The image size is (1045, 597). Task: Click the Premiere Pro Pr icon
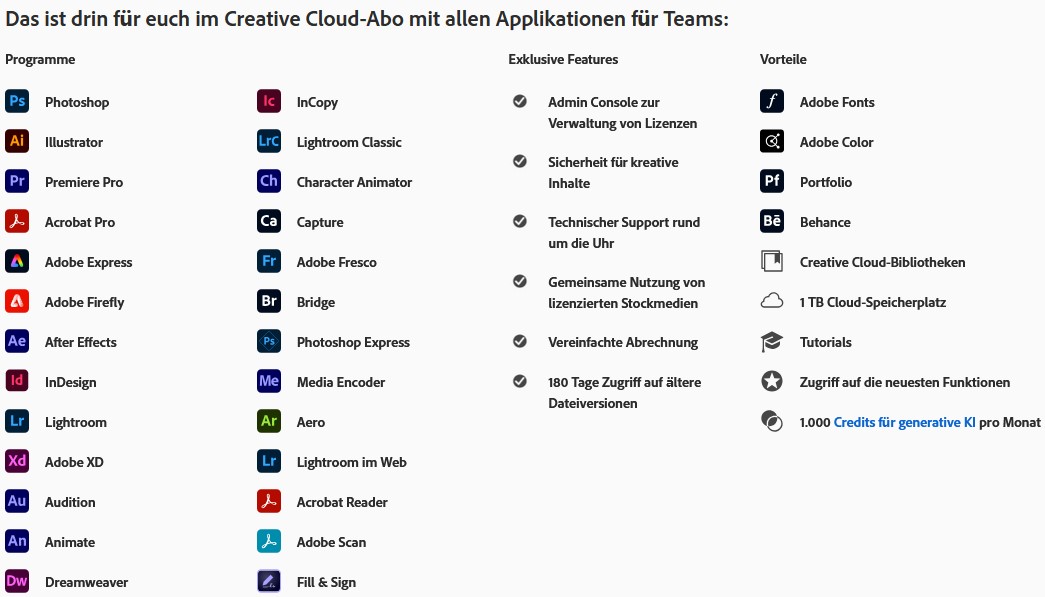point(17,181)
